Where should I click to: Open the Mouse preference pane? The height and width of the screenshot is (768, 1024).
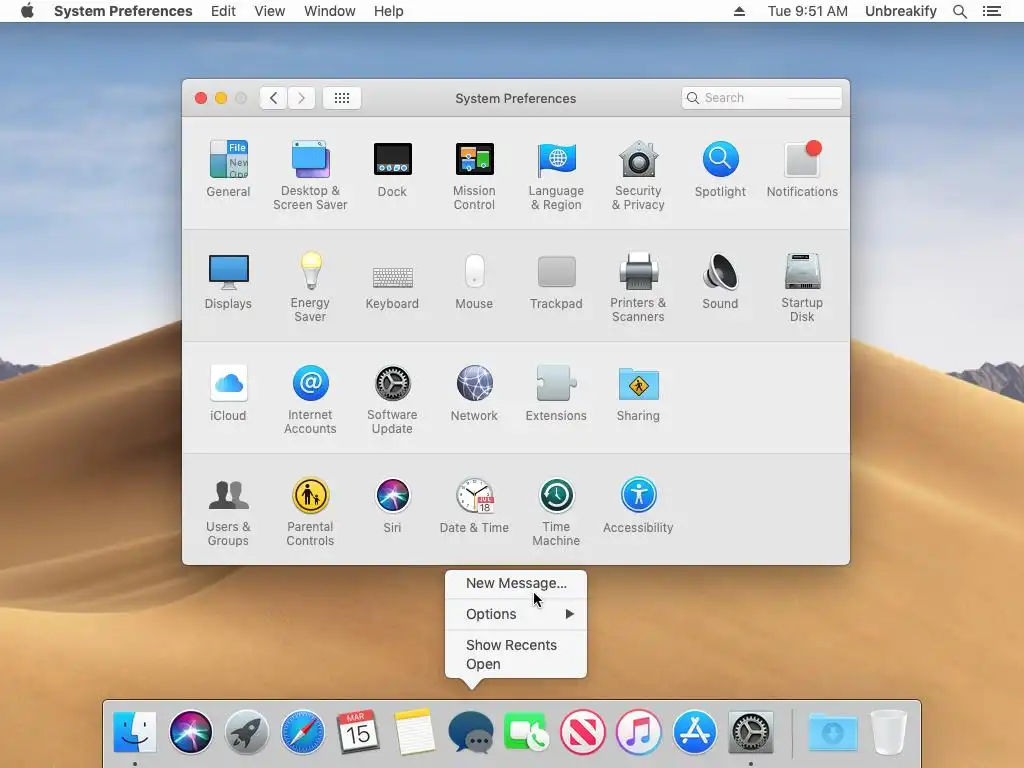[474, 281]
